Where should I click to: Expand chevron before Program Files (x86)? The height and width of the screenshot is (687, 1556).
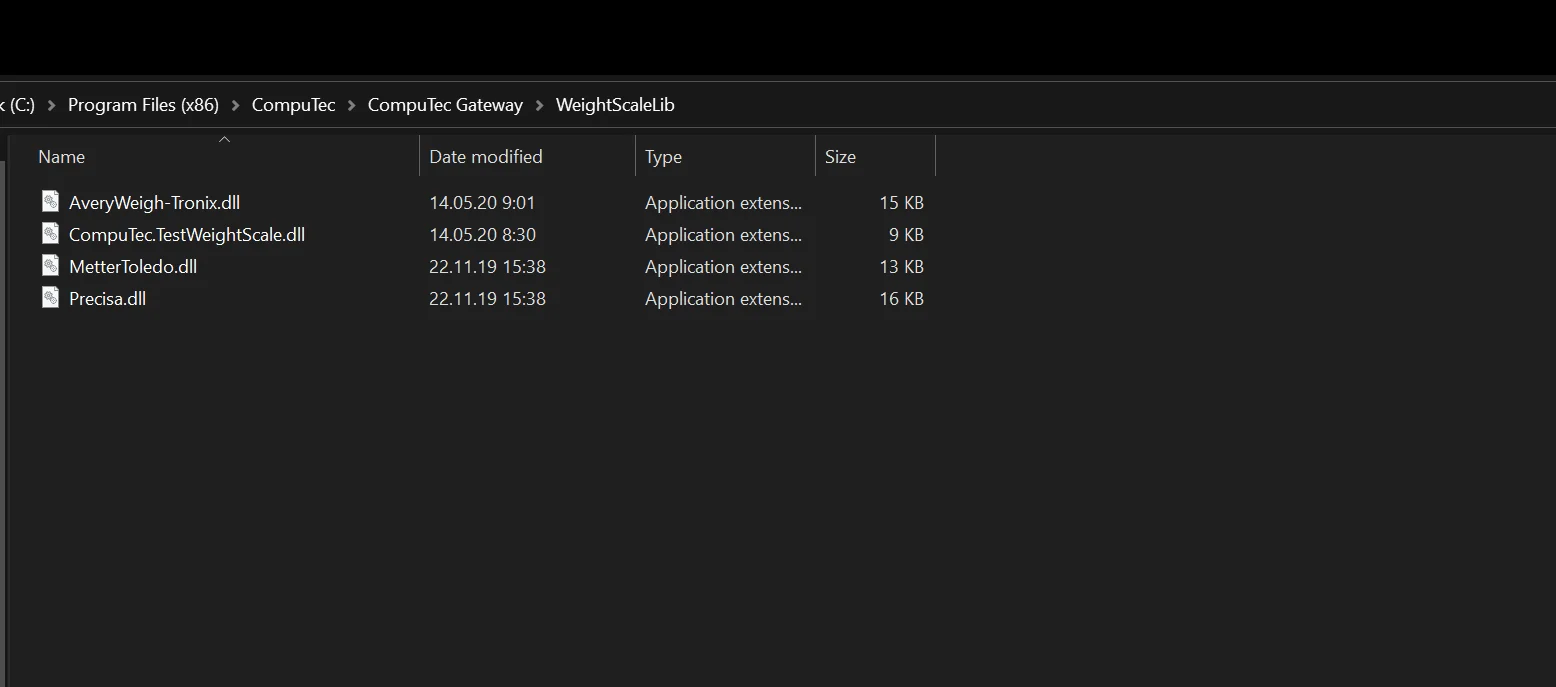[x=52, y=105]
